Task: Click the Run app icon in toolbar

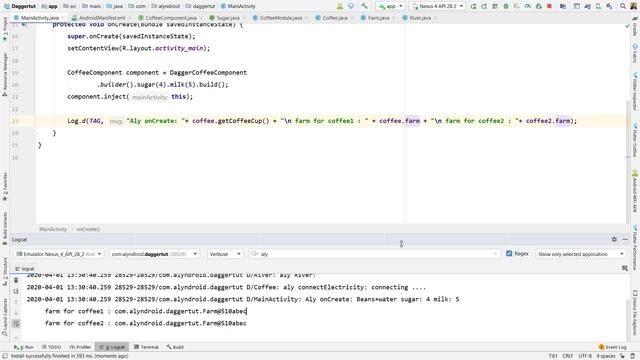Action: (x=473, y=6)
